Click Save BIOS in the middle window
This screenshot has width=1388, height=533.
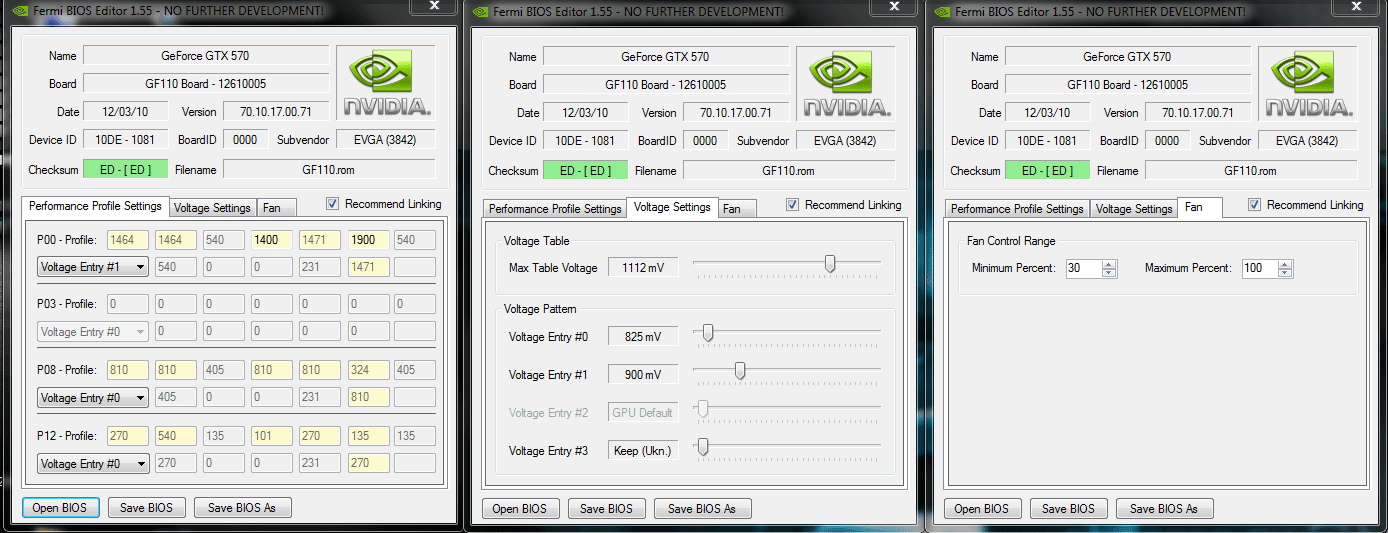pos(607,509)
